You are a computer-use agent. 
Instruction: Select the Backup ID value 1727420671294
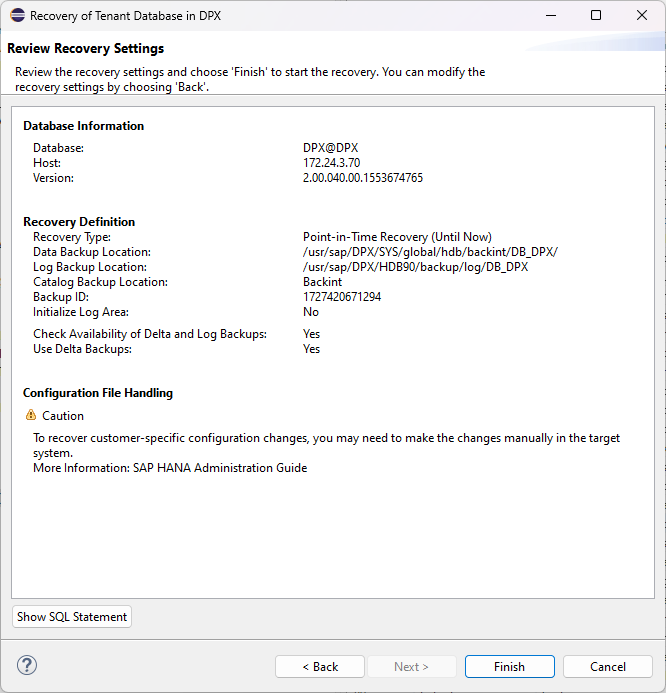coord(342,297)
